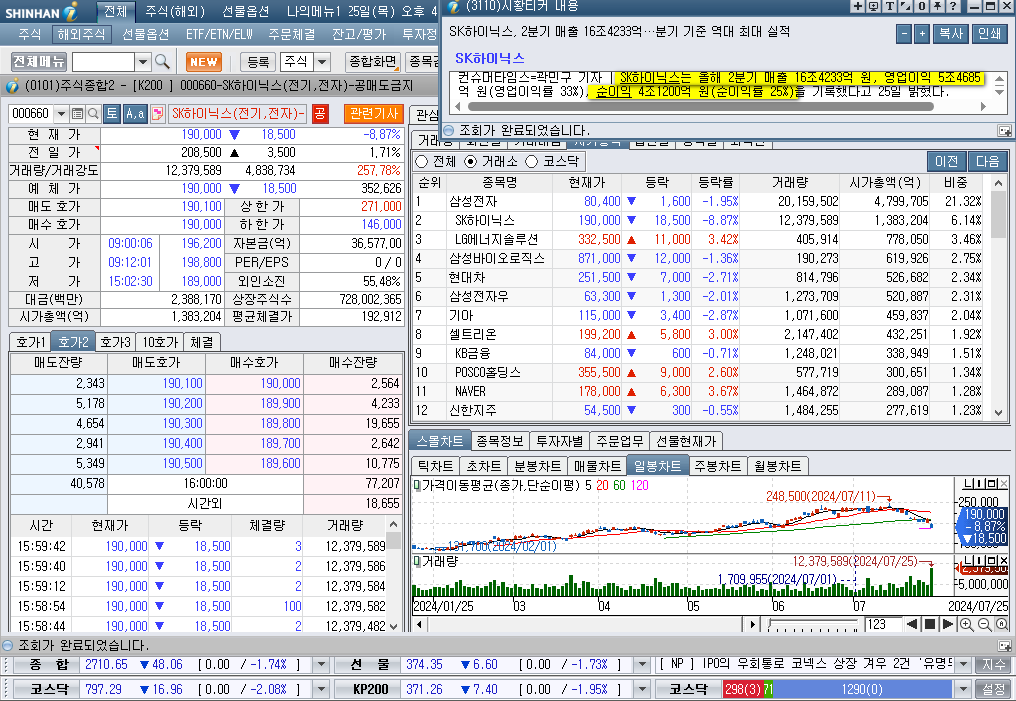Image resolution: width=1016 pixels, height=701 pixels.
Task: Open the stock code 000660 dropdown
Action: pos(62,114)
